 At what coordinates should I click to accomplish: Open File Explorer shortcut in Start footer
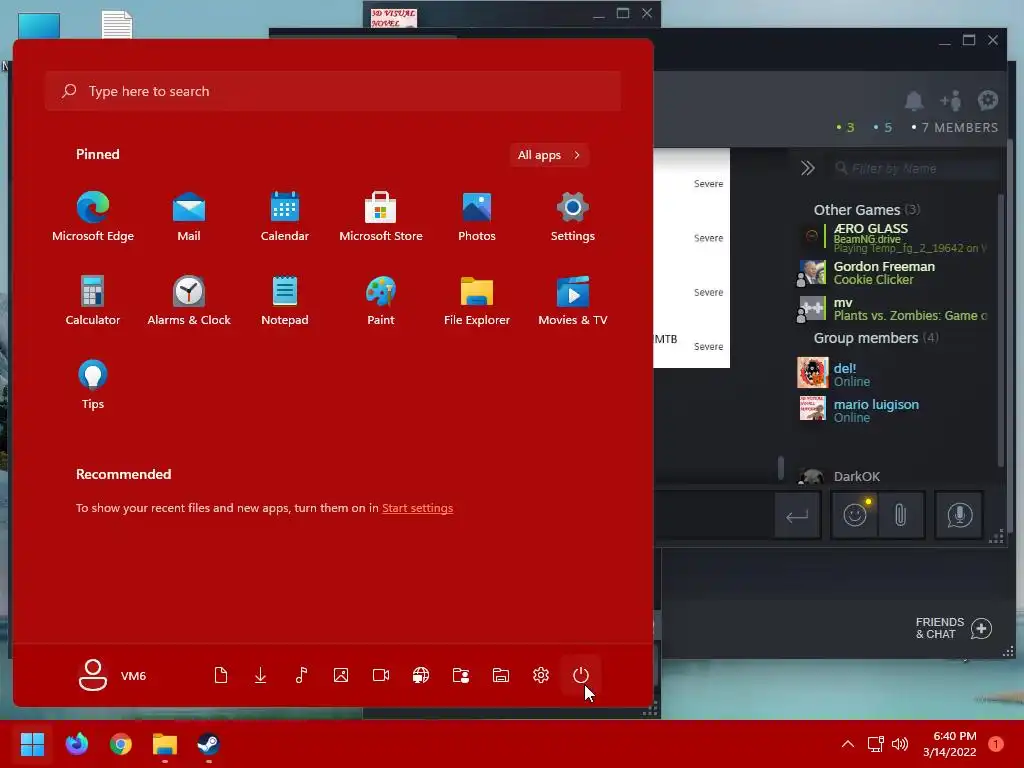[501, 675]
